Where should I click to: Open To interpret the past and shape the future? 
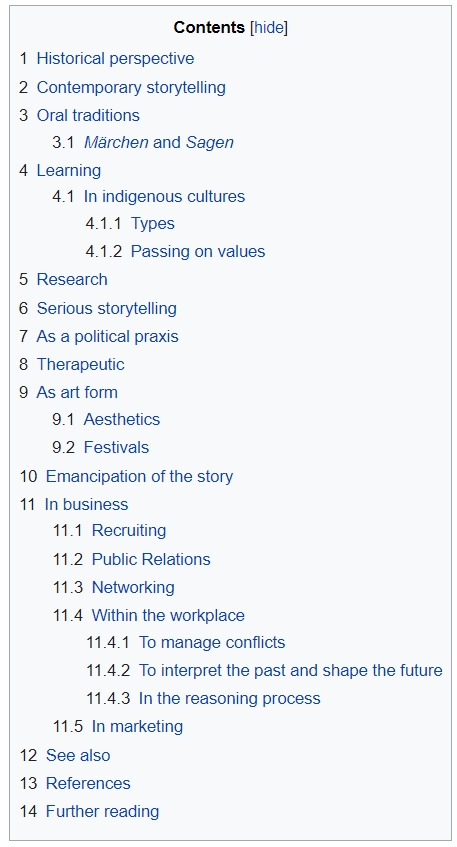[x=291, y=670]
